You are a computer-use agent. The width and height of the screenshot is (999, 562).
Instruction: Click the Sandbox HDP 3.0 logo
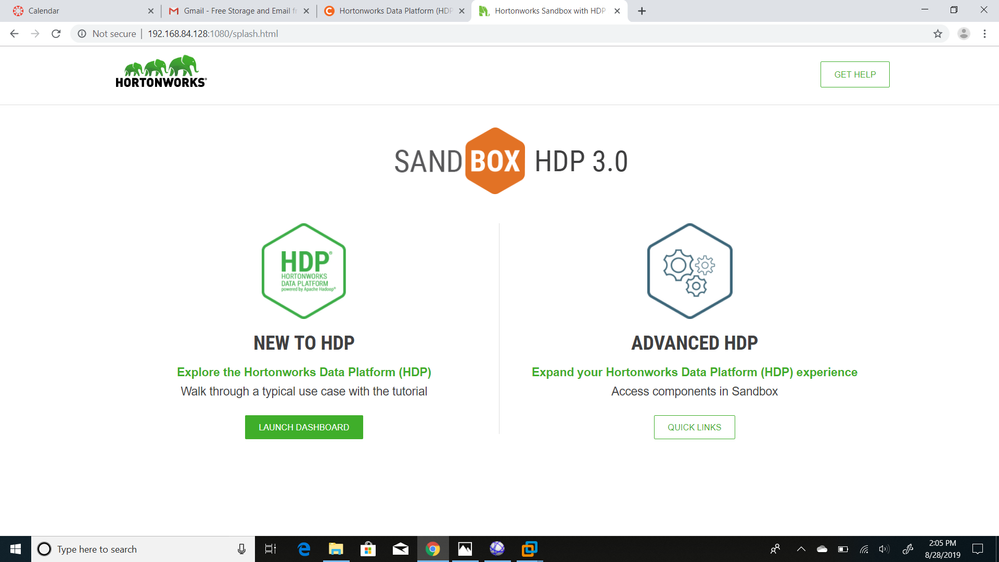click(x=511, y=161)
